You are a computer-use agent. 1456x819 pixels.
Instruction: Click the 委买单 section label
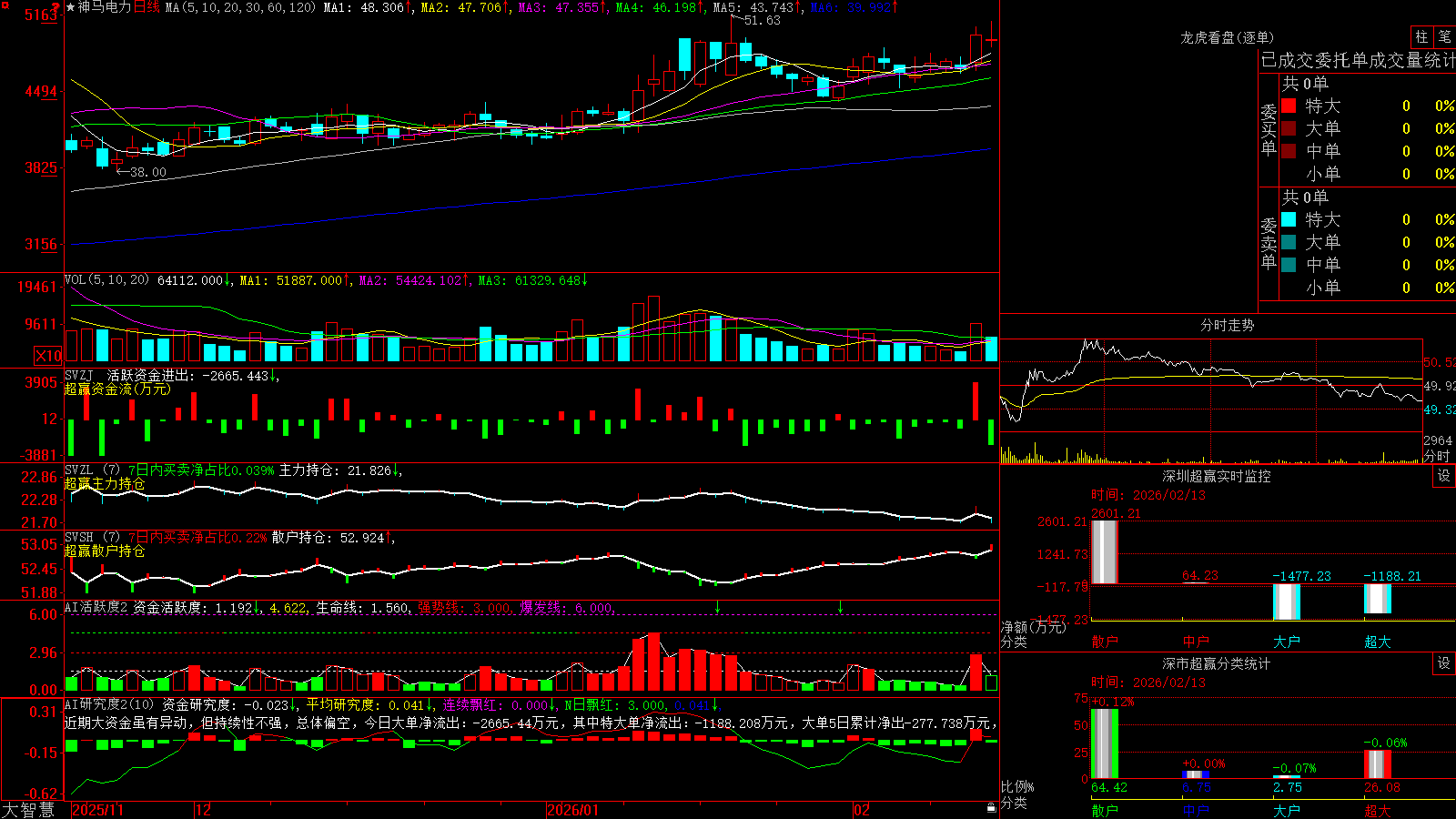pos(1269,129)
